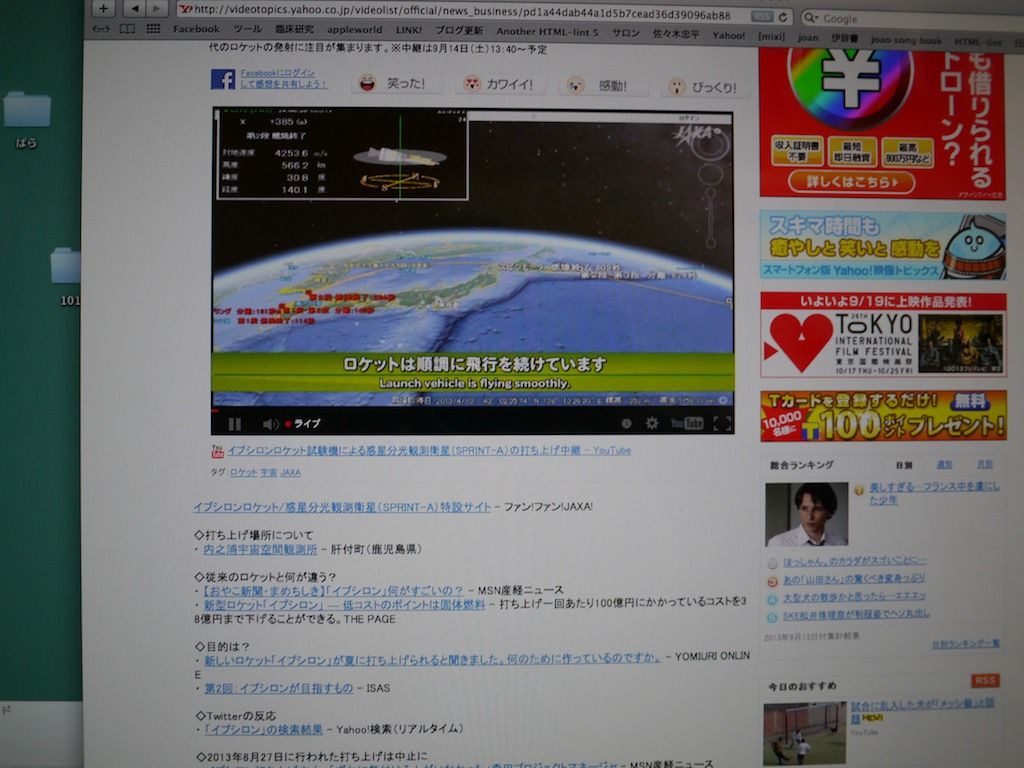Click the ロケット tag link

point(244,472)
